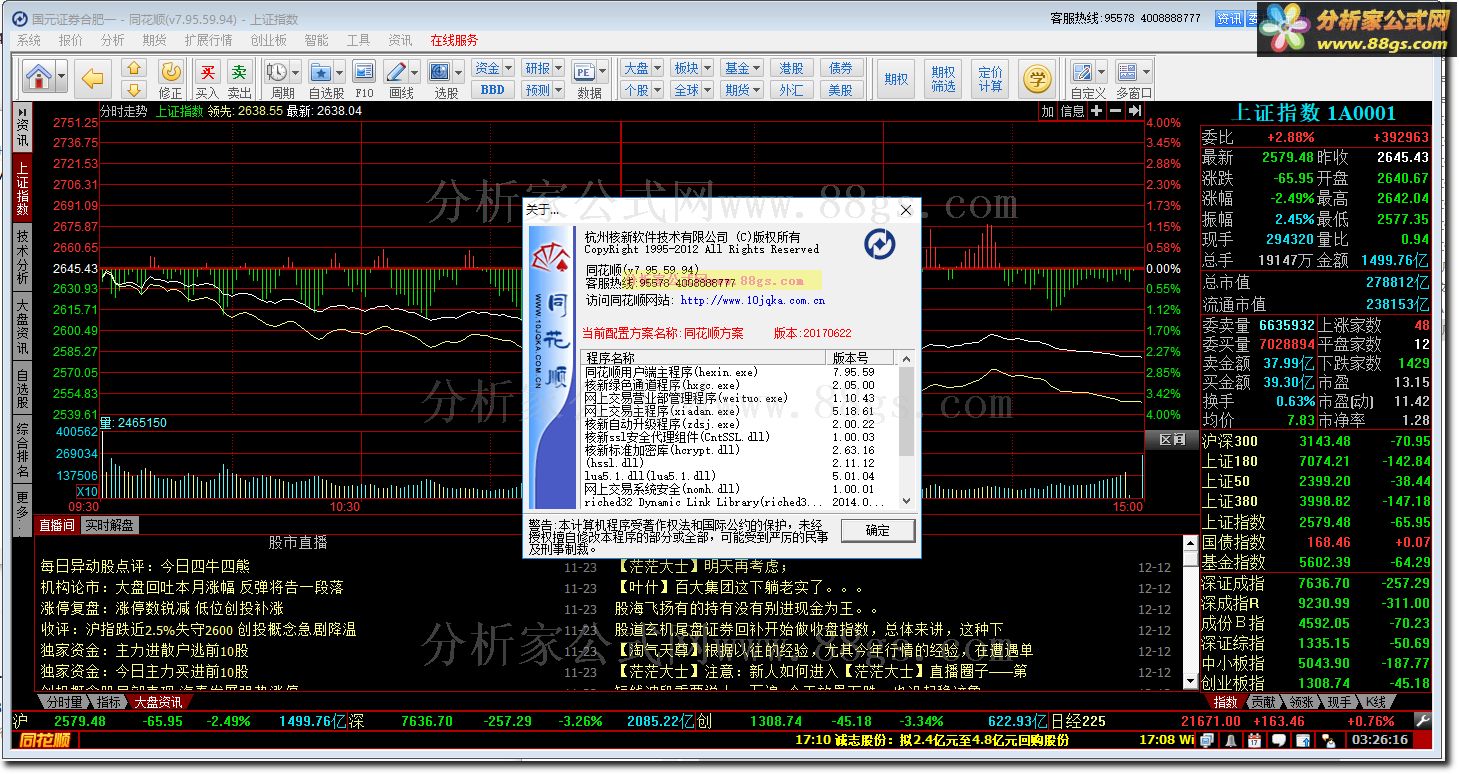Click the 定价计算 toolbar button
The width and height of the screenshot is (1459, 774).
coord(990,79)
